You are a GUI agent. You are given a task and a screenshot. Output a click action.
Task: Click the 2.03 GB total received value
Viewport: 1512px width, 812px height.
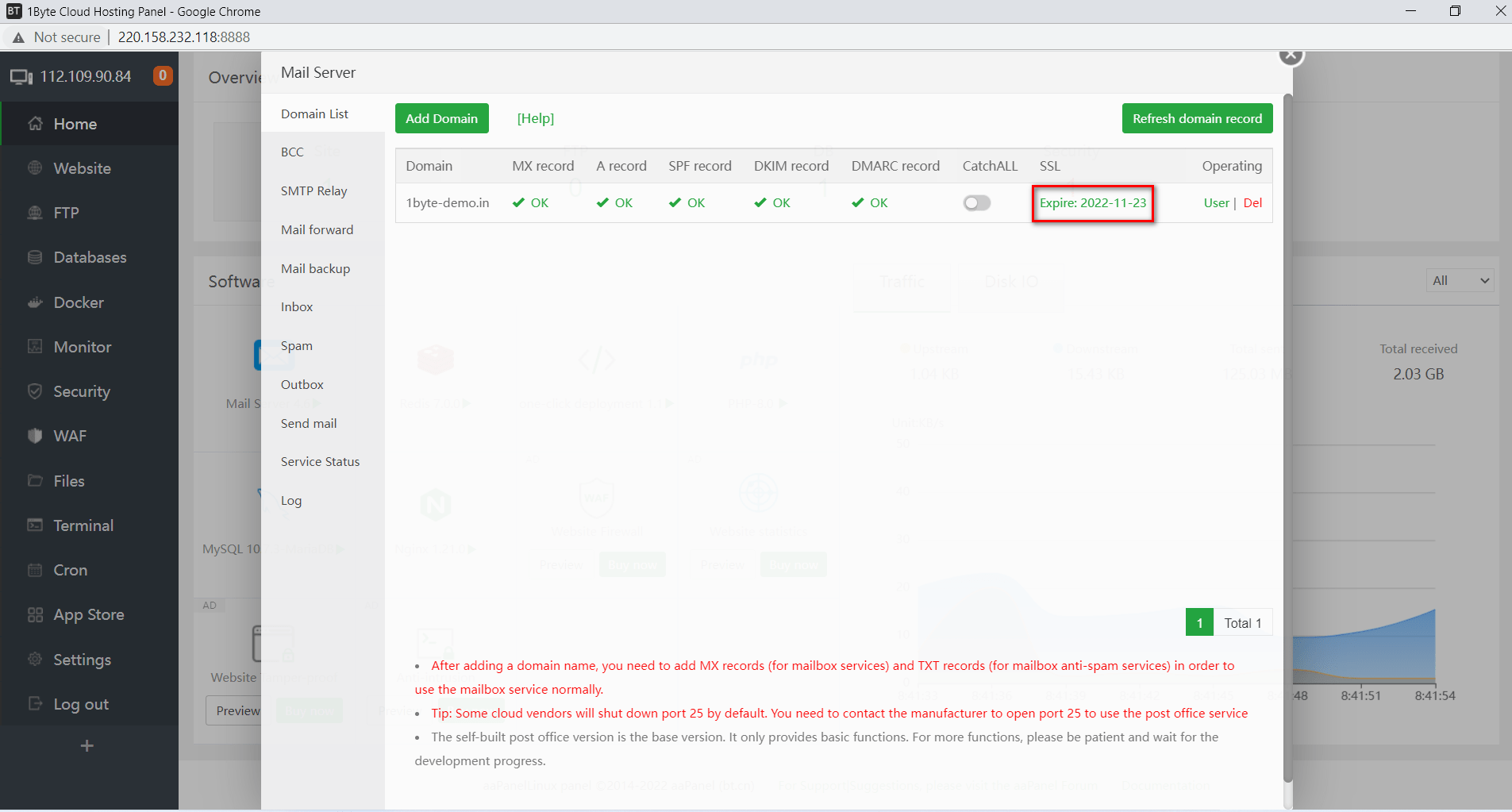pos(1418,374)
